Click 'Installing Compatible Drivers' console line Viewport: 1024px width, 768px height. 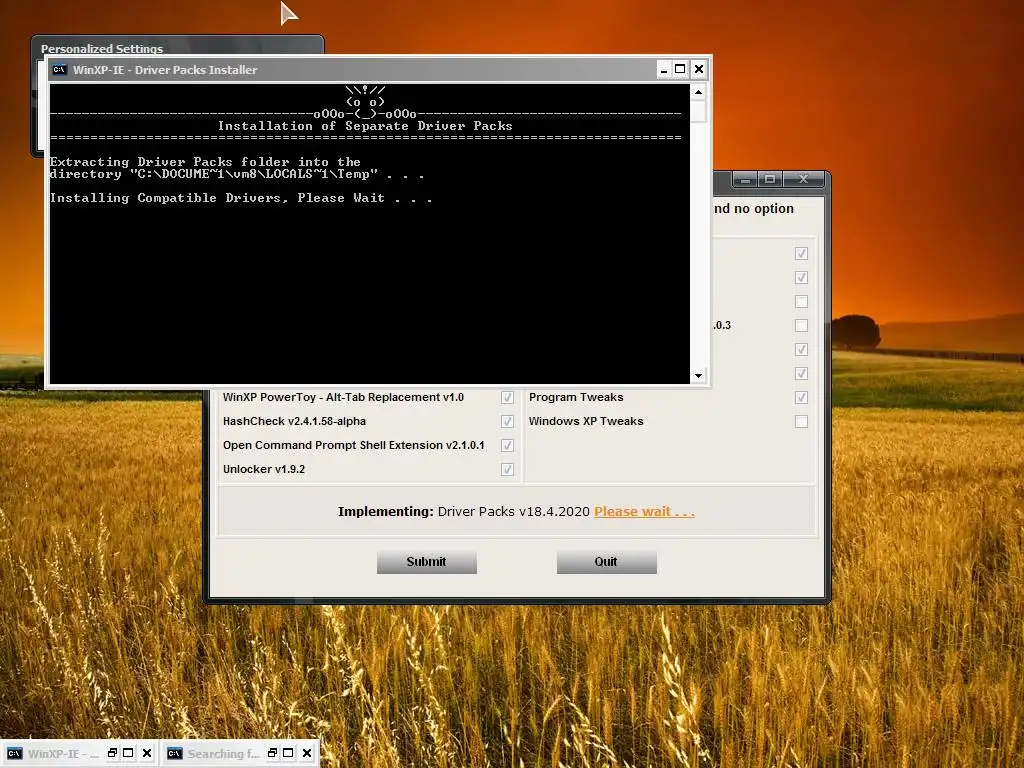[241, 198]
